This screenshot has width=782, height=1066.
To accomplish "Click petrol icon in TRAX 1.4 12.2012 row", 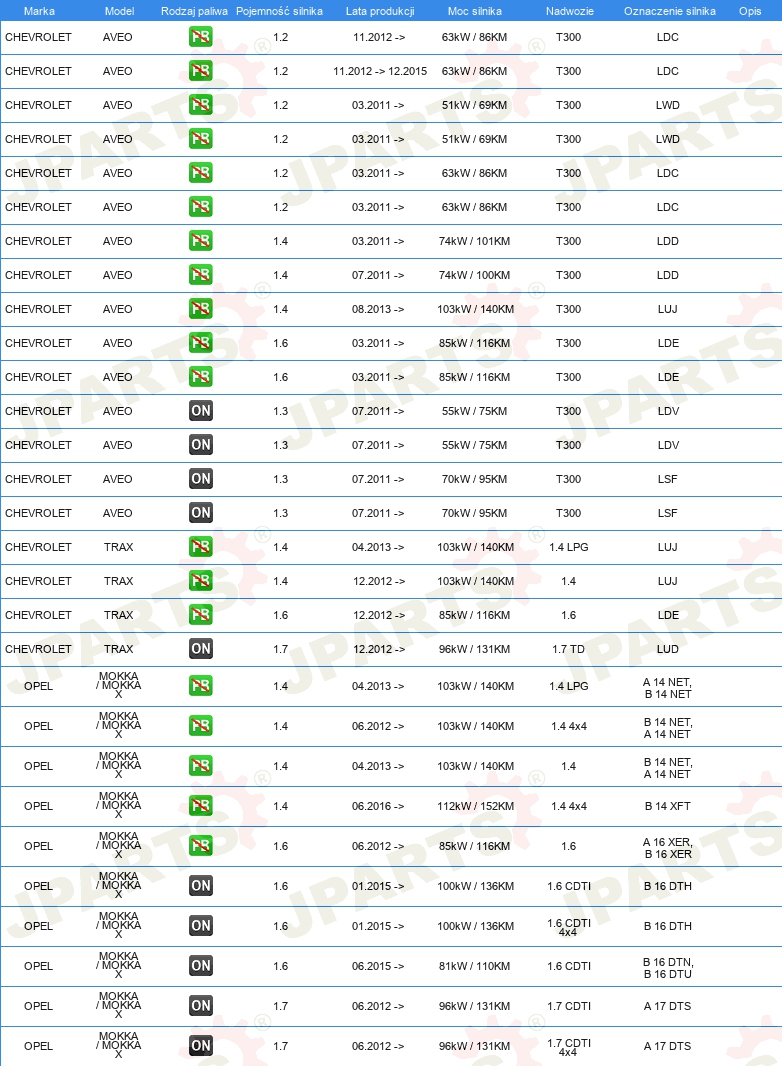I will [x=201, y=581].
